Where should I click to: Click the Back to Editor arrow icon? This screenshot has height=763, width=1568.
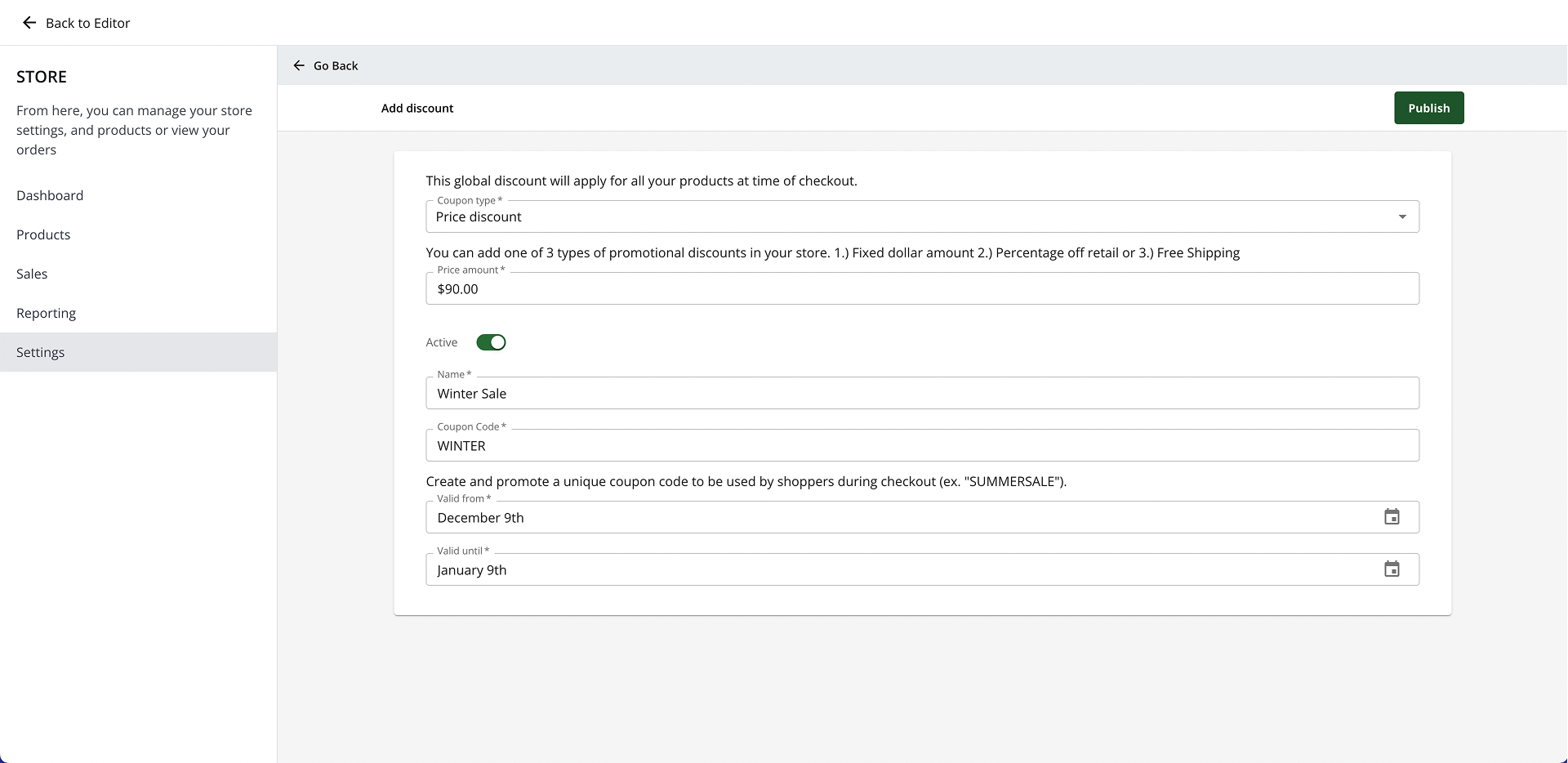[x=29, y=23]
